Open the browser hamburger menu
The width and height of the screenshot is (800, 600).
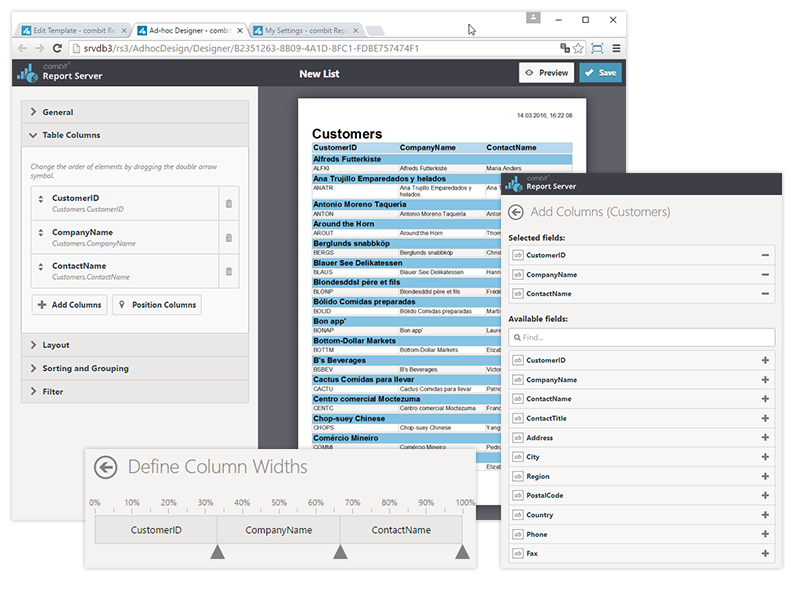click(x=616, y=48)
